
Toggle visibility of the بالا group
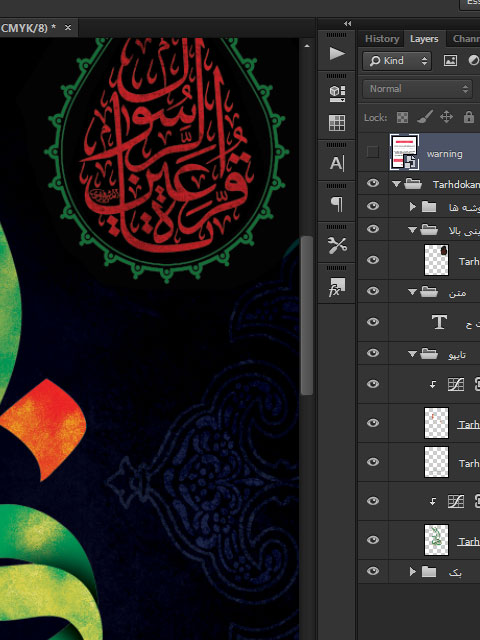[x=373, y=229]
